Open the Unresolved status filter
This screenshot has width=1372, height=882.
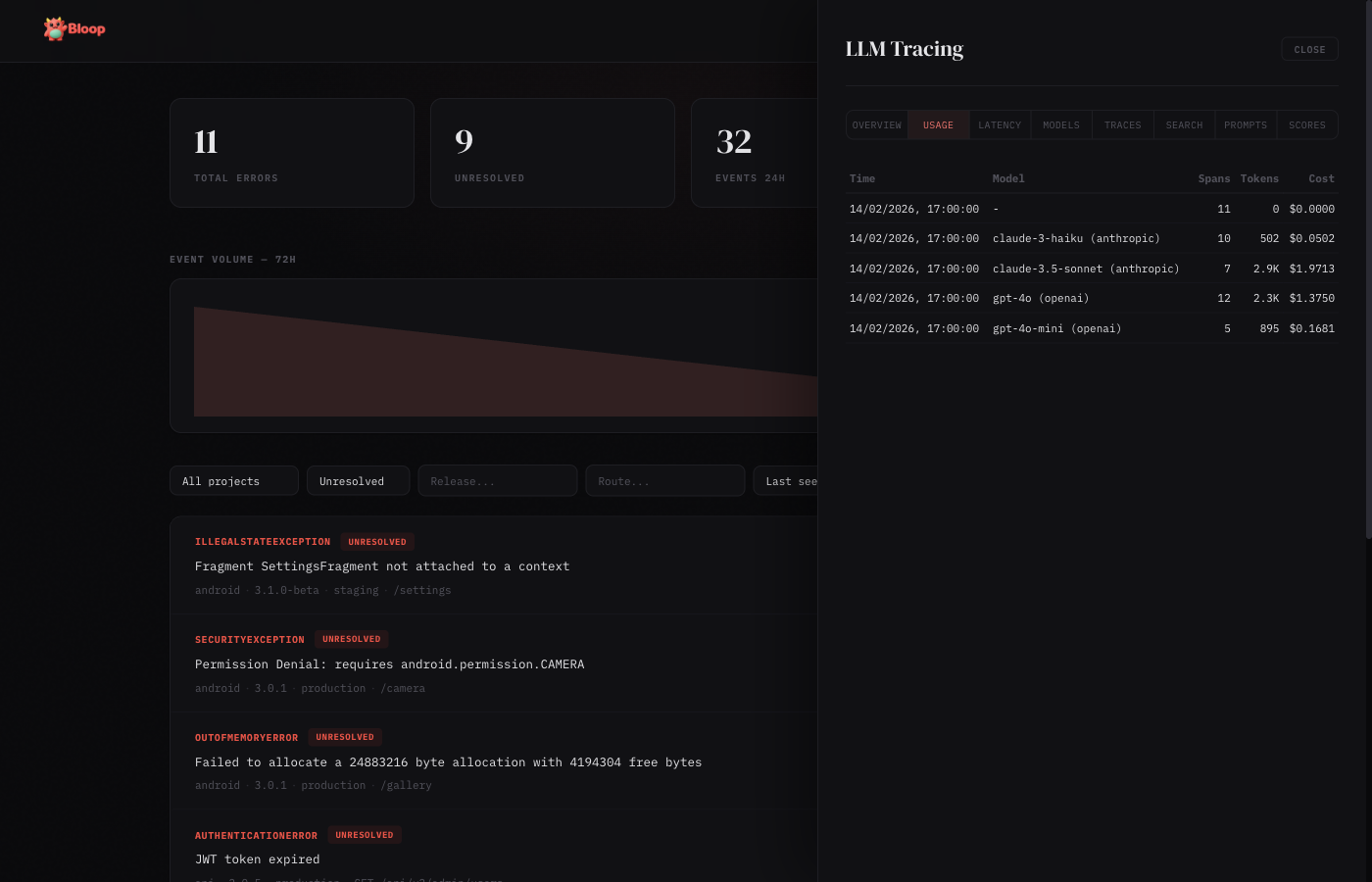(x=358, y=480)
